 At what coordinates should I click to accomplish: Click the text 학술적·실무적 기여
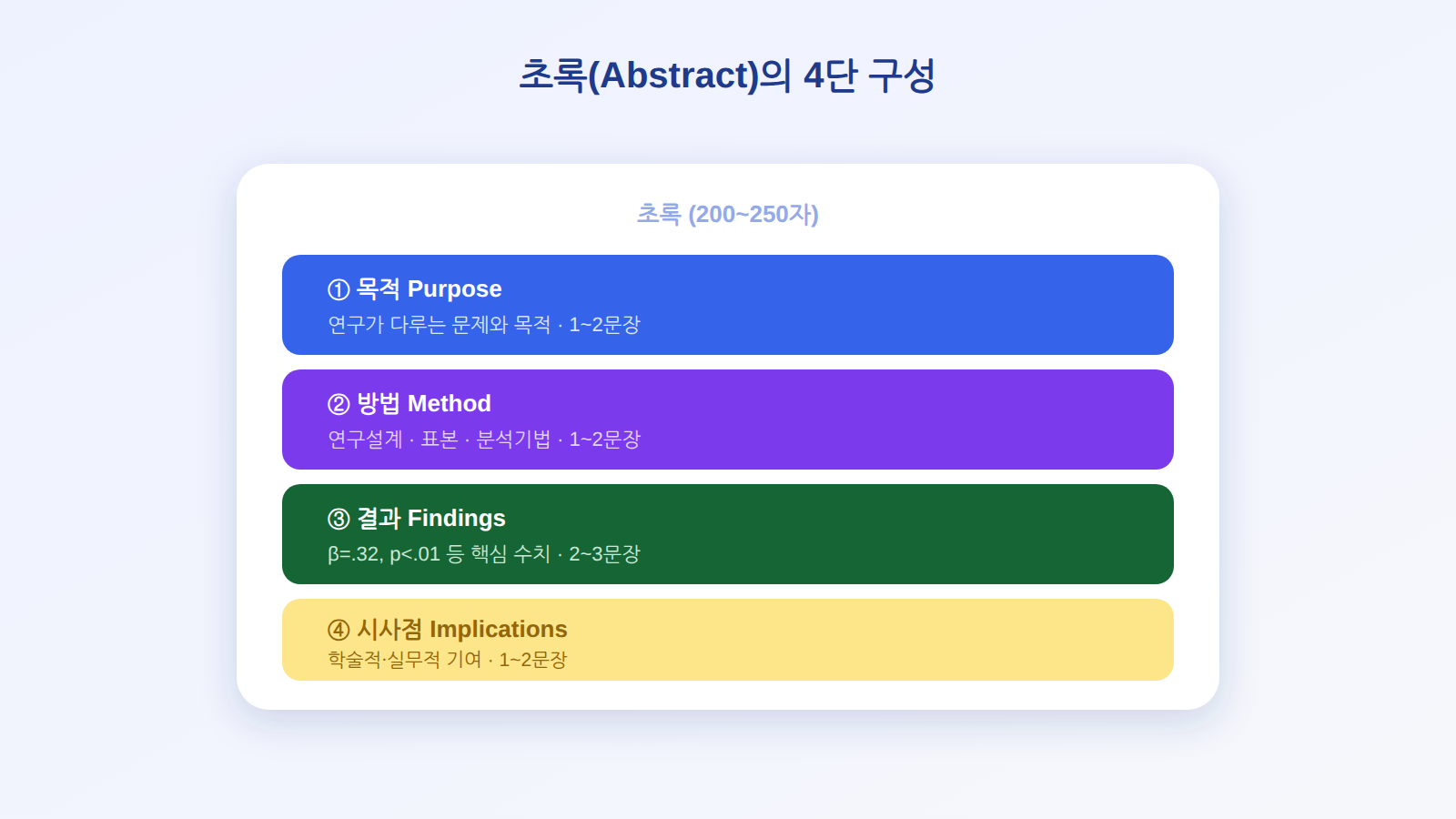tap(405, 660)
